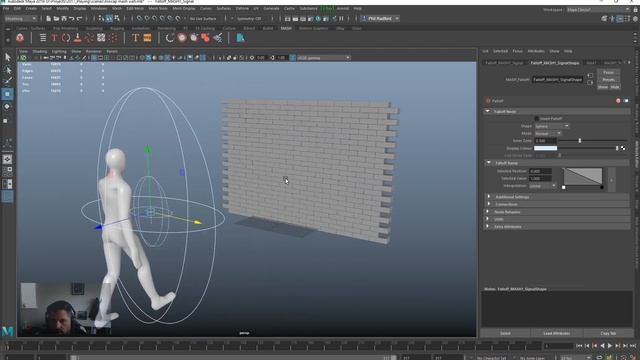This screenshot has height=360, width=640.
Task: Click the red T type icon on the MASH shelf
Action: pyautogui.click(x=54, y=38)
